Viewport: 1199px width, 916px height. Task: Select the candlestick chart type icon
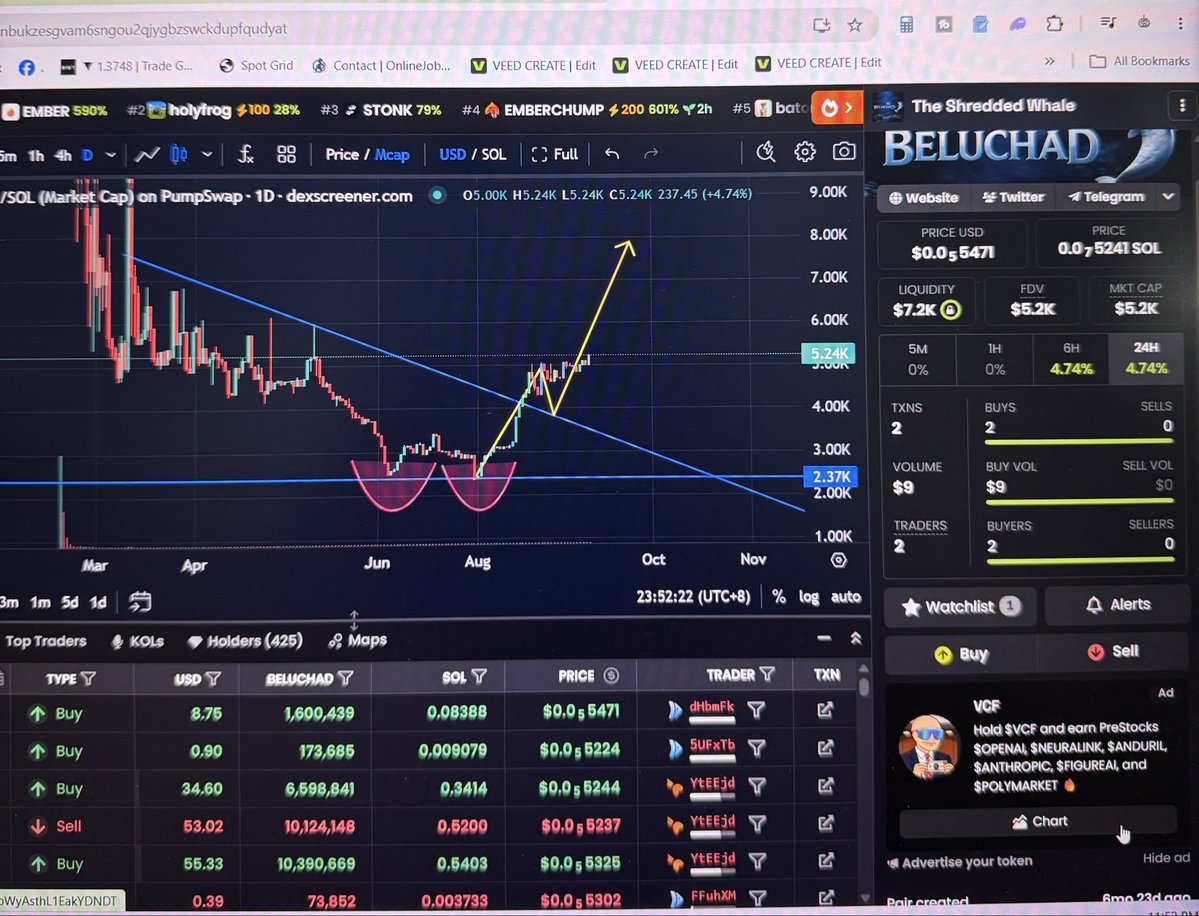point(179,154)
